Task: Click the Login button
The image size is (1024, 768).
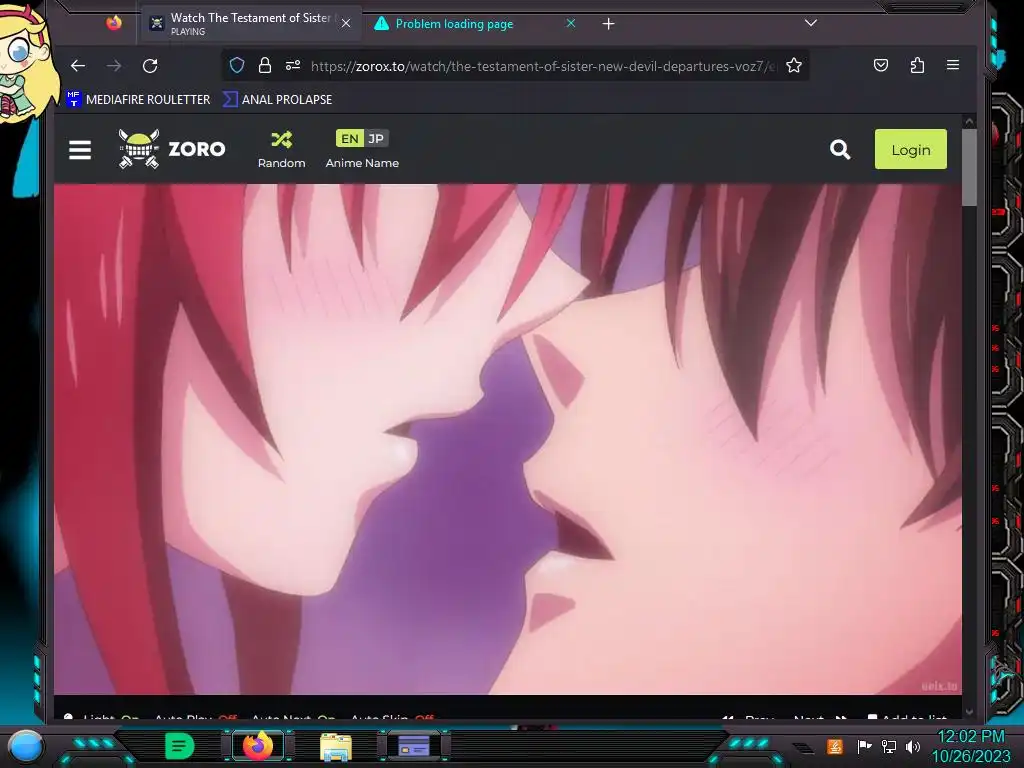Action: pyautogui.click(x=910, y=150)
